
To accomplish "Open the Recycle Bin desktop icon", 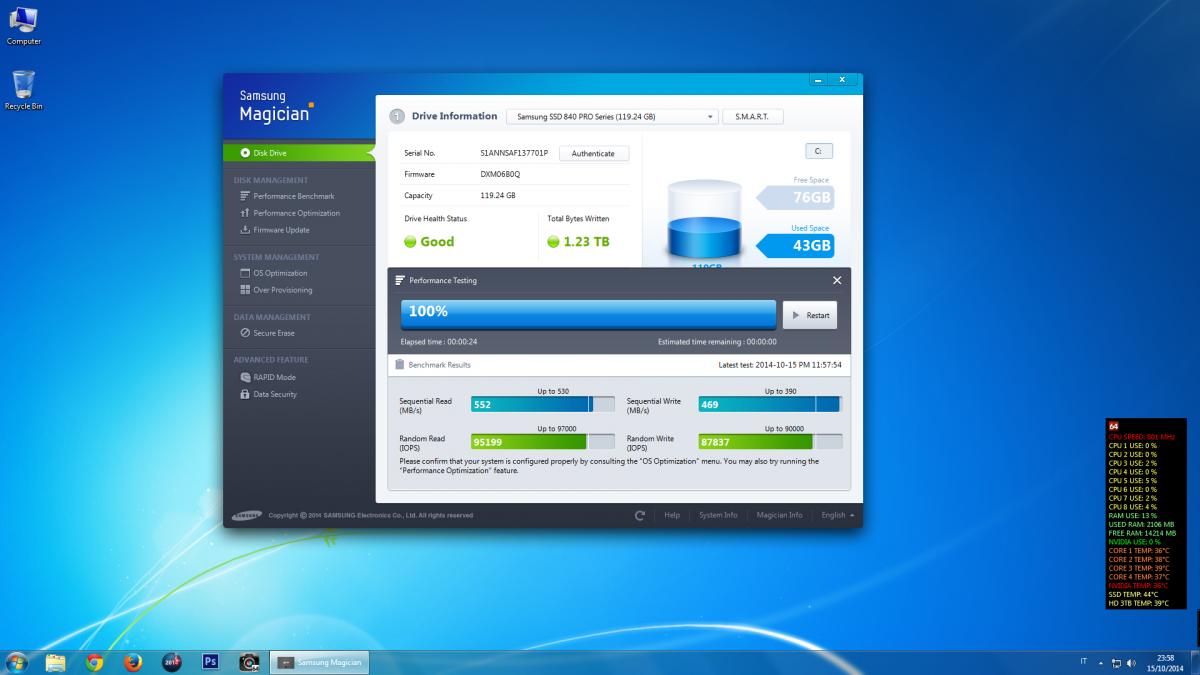I will pos(23,89).
